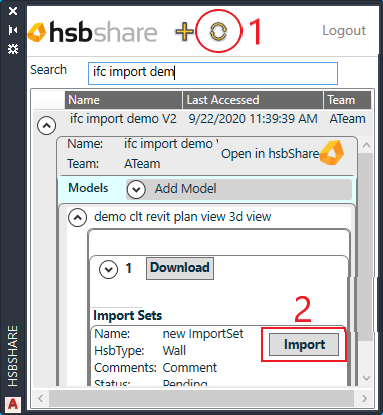Click the horizontal scrollbar left arrow
The image size is (383, 415).
41,398
